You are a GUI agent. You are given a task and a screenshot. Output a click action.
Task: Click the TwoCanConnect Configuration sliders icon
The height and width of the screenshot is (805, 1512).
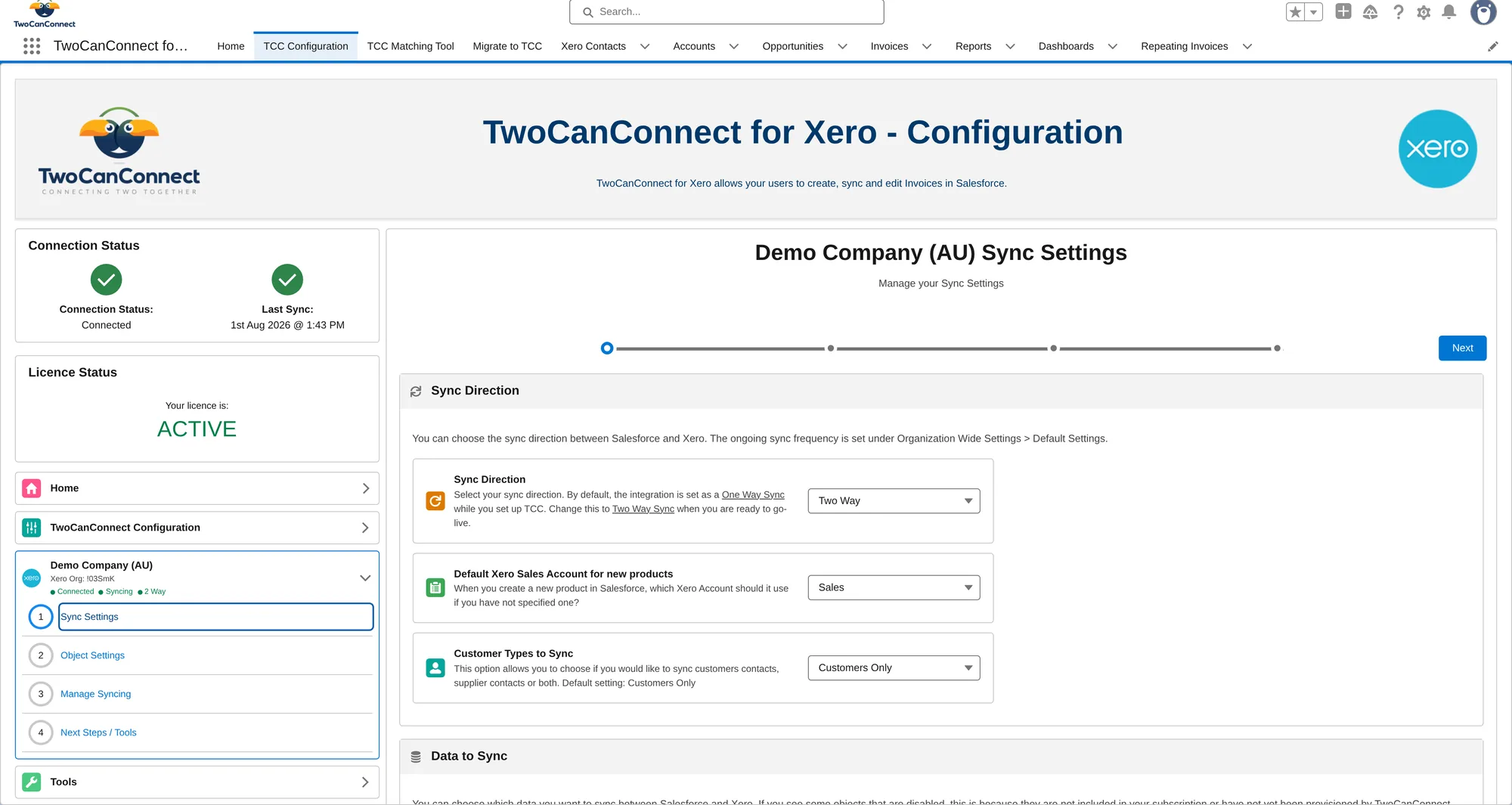(32, 528)
